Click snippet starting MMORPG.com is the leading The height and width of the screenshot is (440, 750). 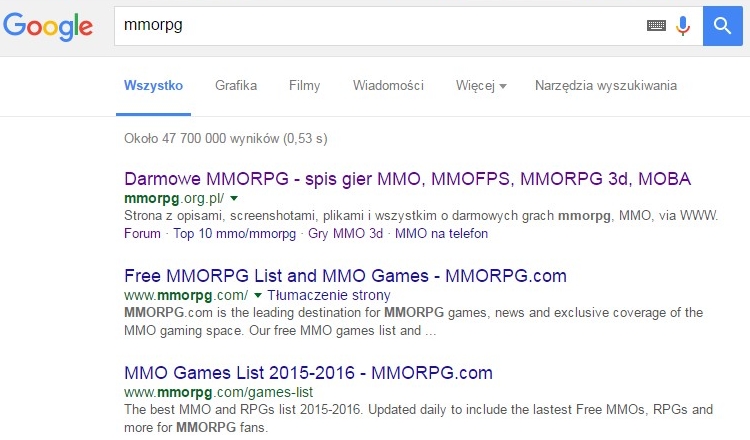click(x=413, y=321)
